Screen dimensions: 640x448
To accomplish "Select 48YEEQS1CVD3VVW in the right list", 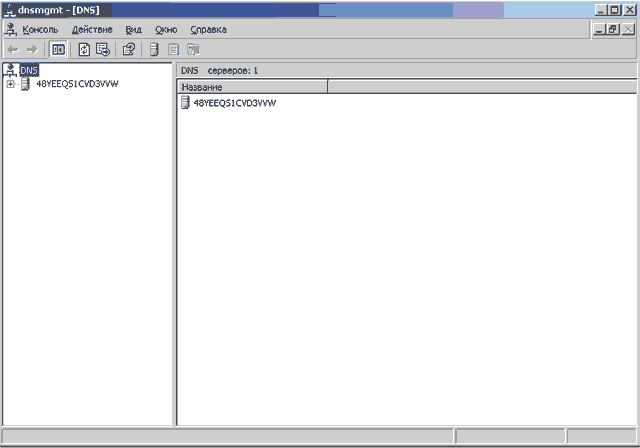I will click(235, 103).
